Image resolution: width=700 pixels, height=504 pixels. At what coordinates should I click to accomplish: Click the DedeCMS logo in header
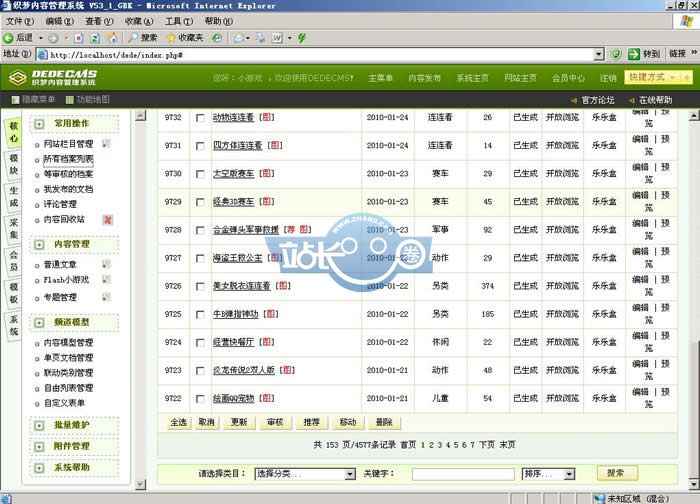54,78
